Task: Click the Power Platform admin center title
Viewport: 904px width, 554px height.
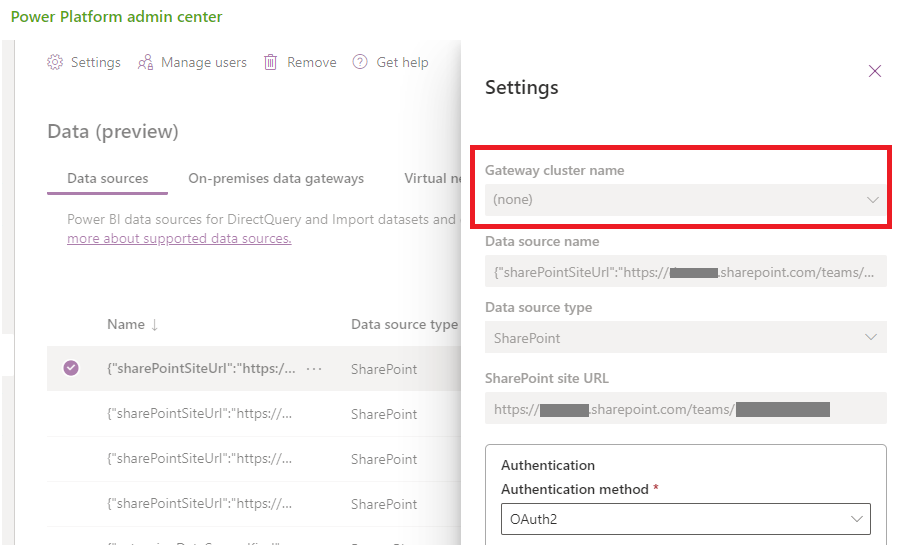Action: [116, 17]
